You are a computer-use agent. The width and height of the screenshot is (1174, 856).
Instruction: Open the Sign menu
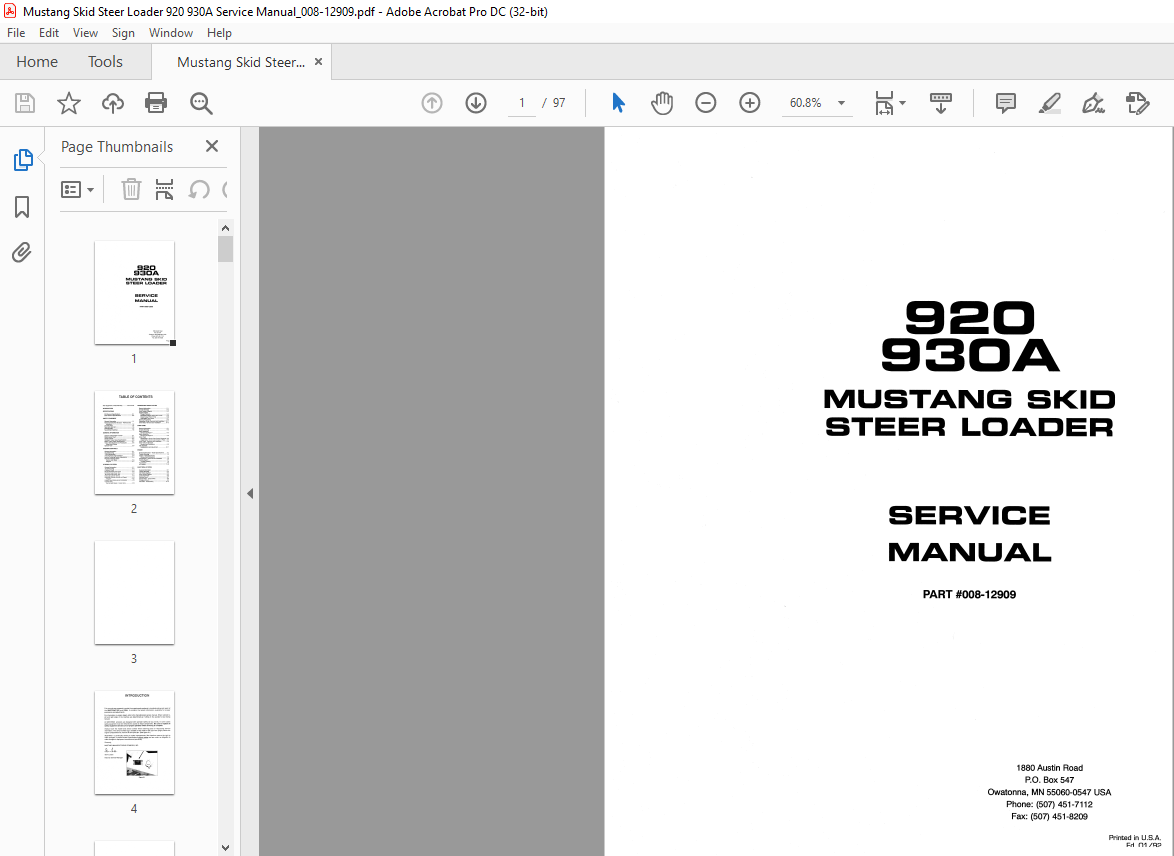123,33
